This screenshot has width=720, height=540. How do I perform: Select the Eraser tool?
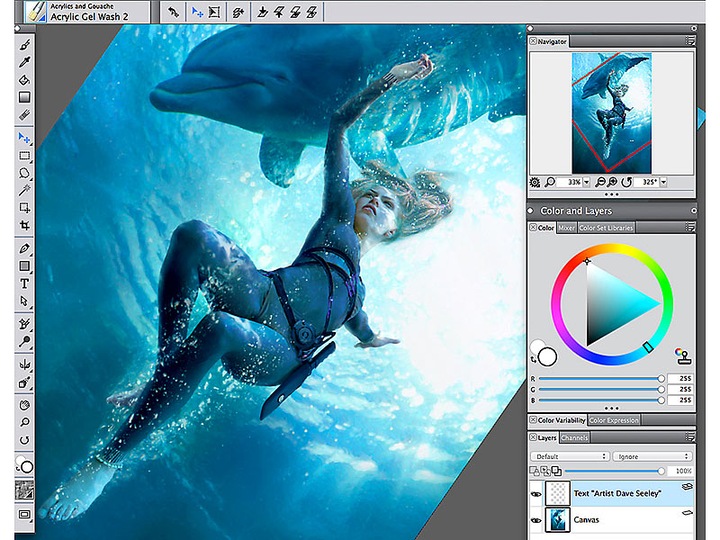pyautogui.click(x=25, y=114)
